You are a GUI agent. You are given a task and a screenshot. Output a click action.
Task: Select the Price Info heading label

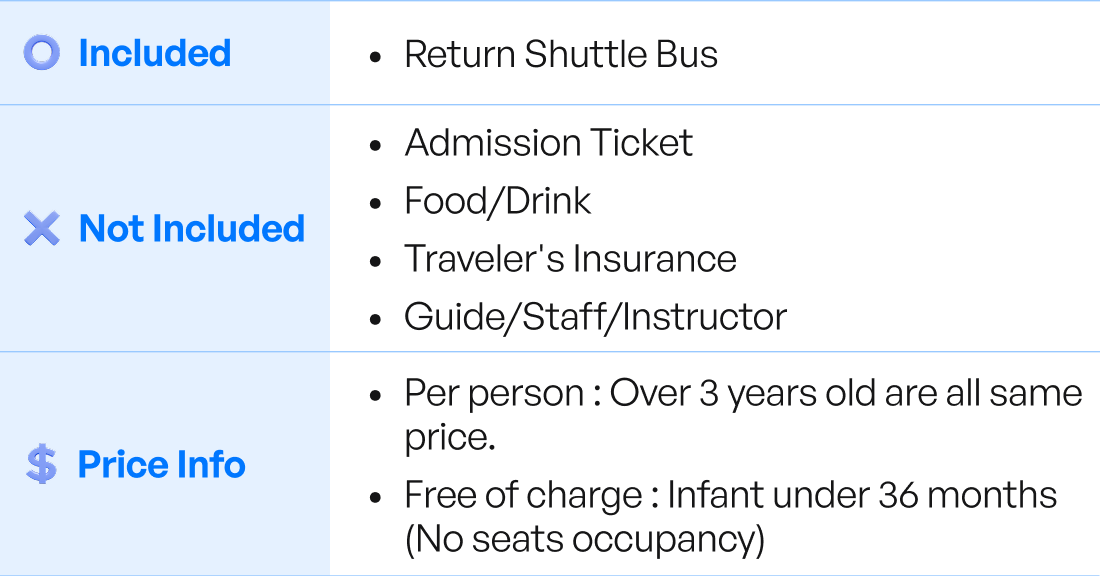[x=161, y=465]
